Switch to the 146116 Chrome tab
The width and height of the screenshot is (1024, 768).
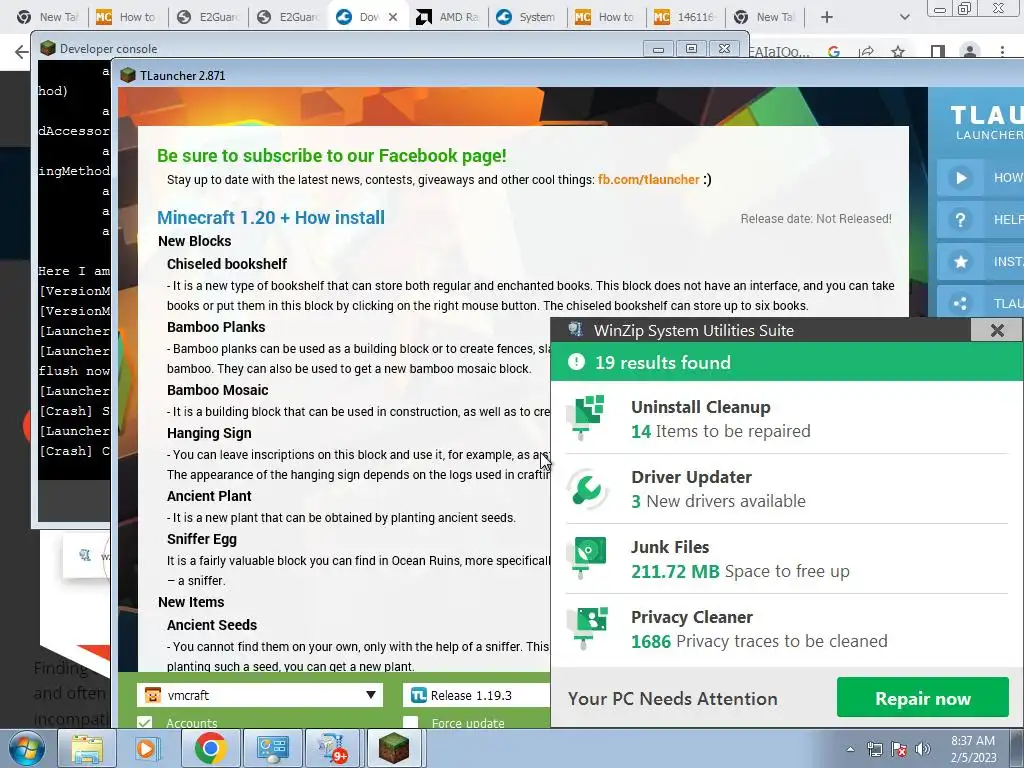(x=686, y=17)
